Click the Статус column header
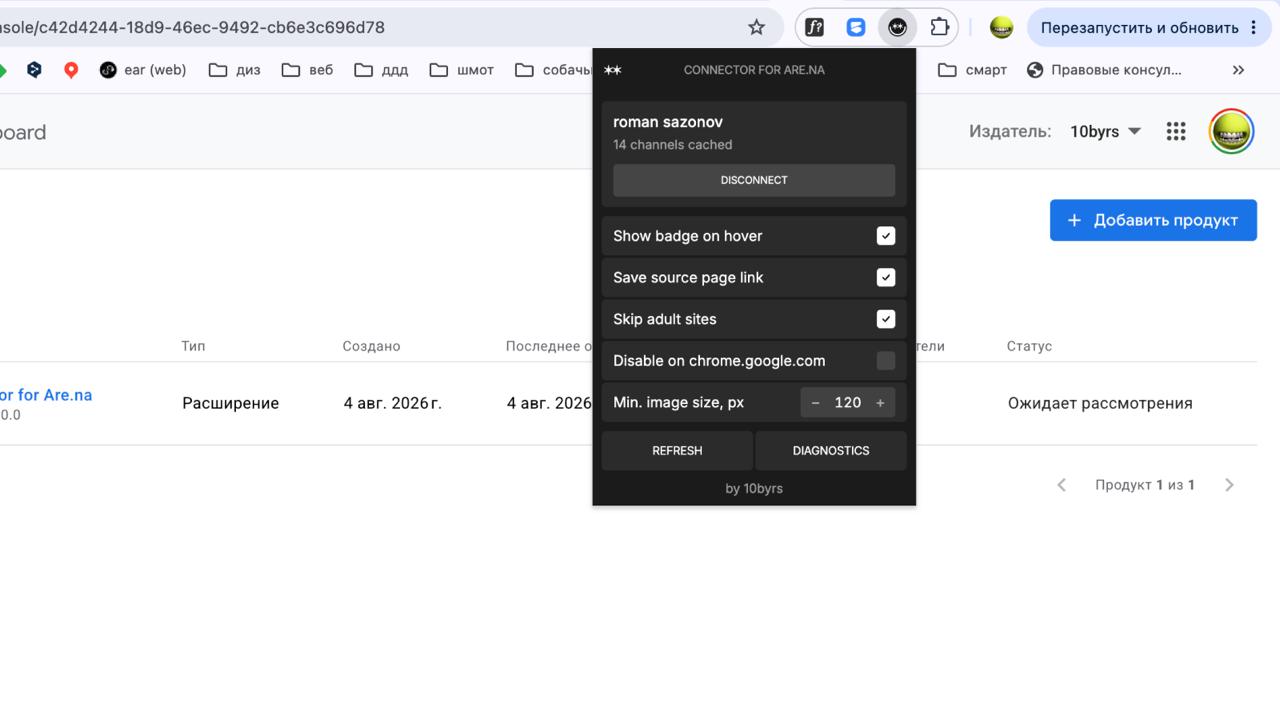 1029,346
